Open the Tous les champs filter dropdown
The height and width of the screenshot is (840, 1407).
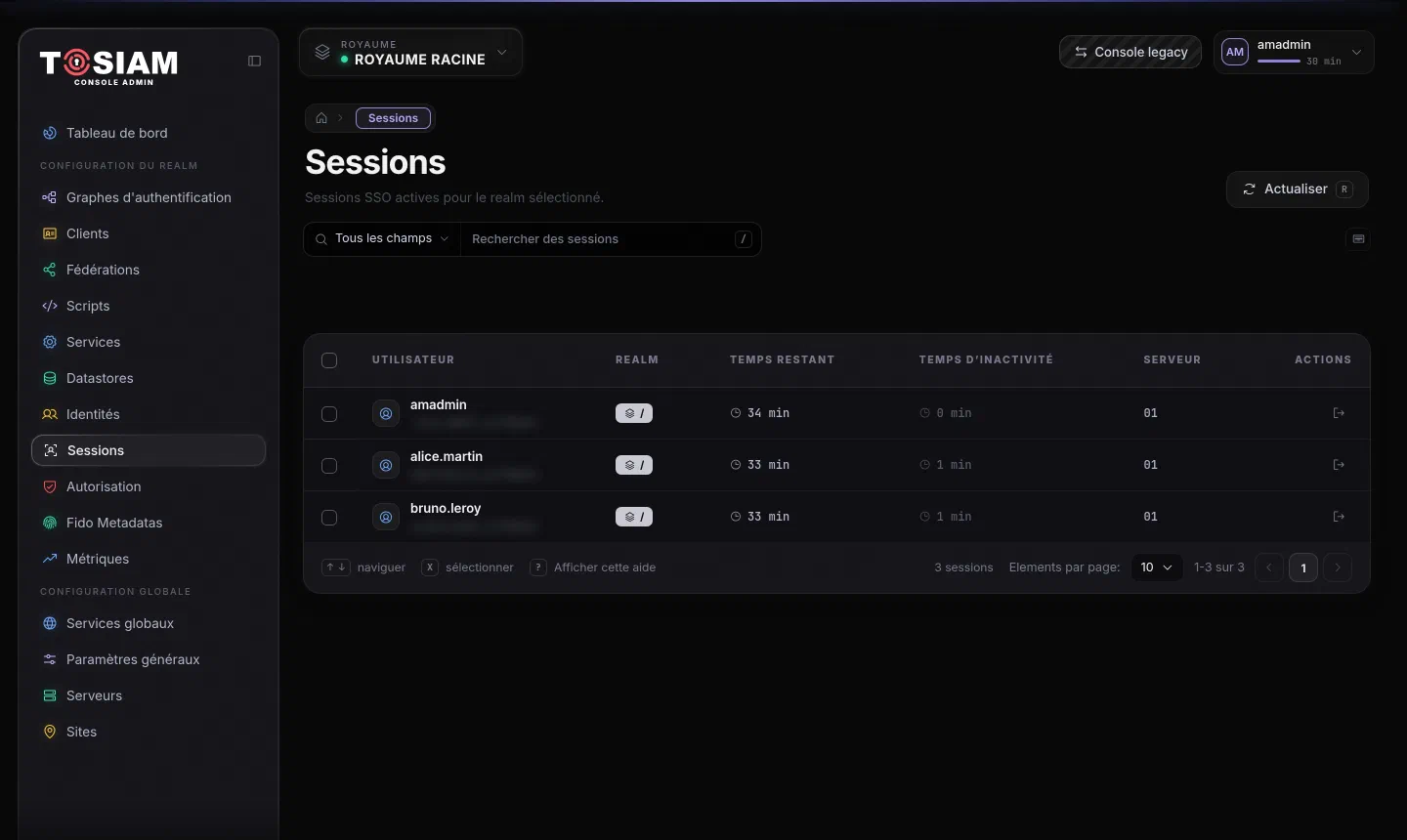click(383, 238)
